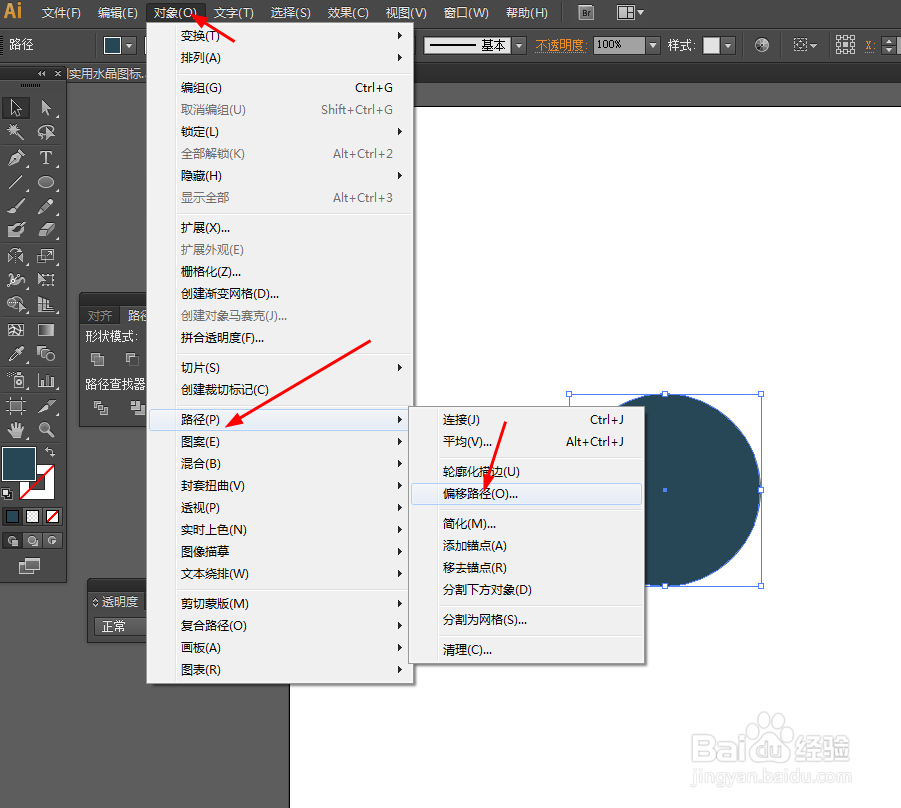Switch to Draw Behind mode
Viewport: 901px width, 808px height.
[33, 540]
